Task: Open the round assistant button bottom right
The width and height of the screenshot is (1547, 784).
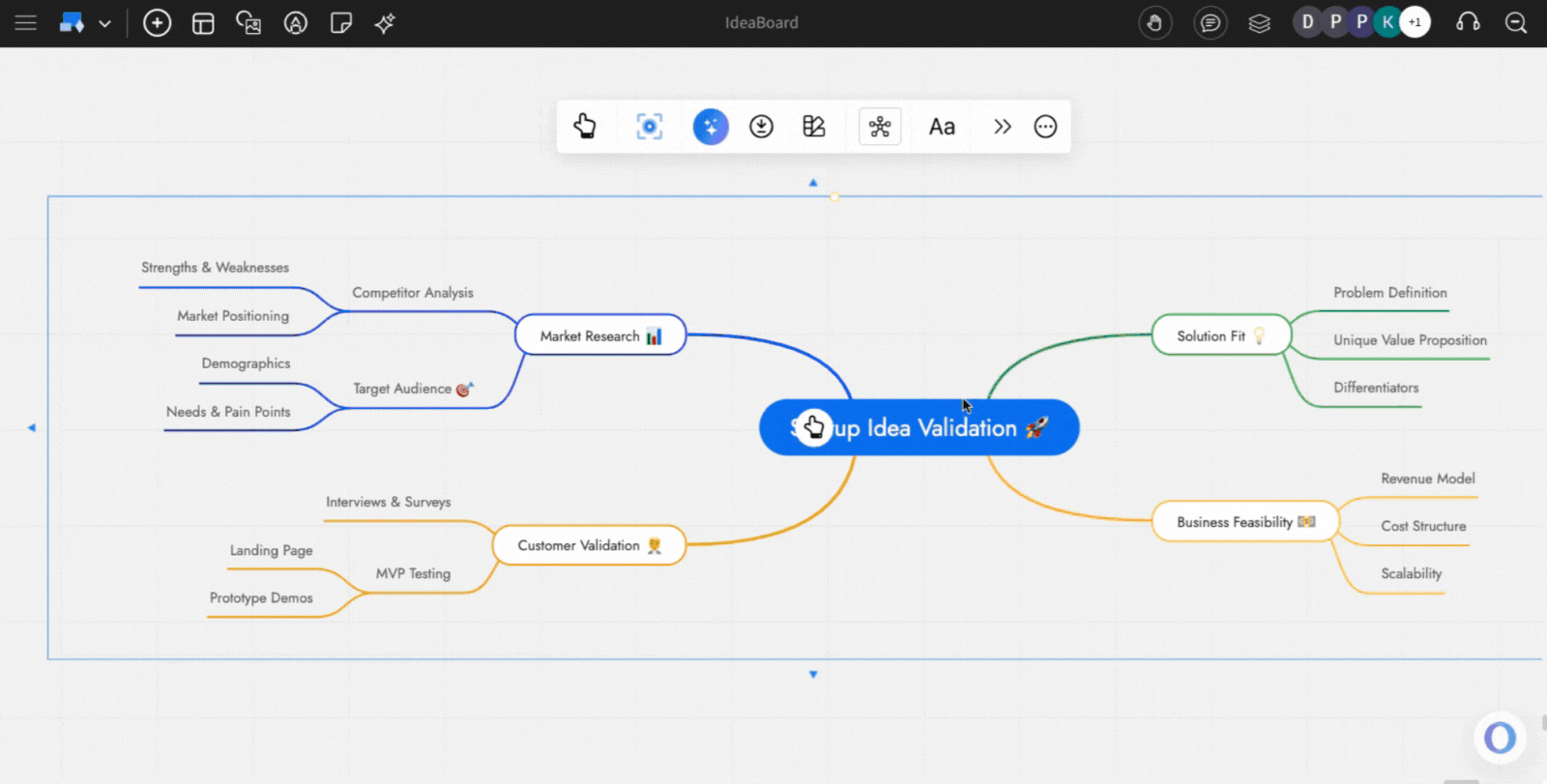Action: tap(1500, 738)
